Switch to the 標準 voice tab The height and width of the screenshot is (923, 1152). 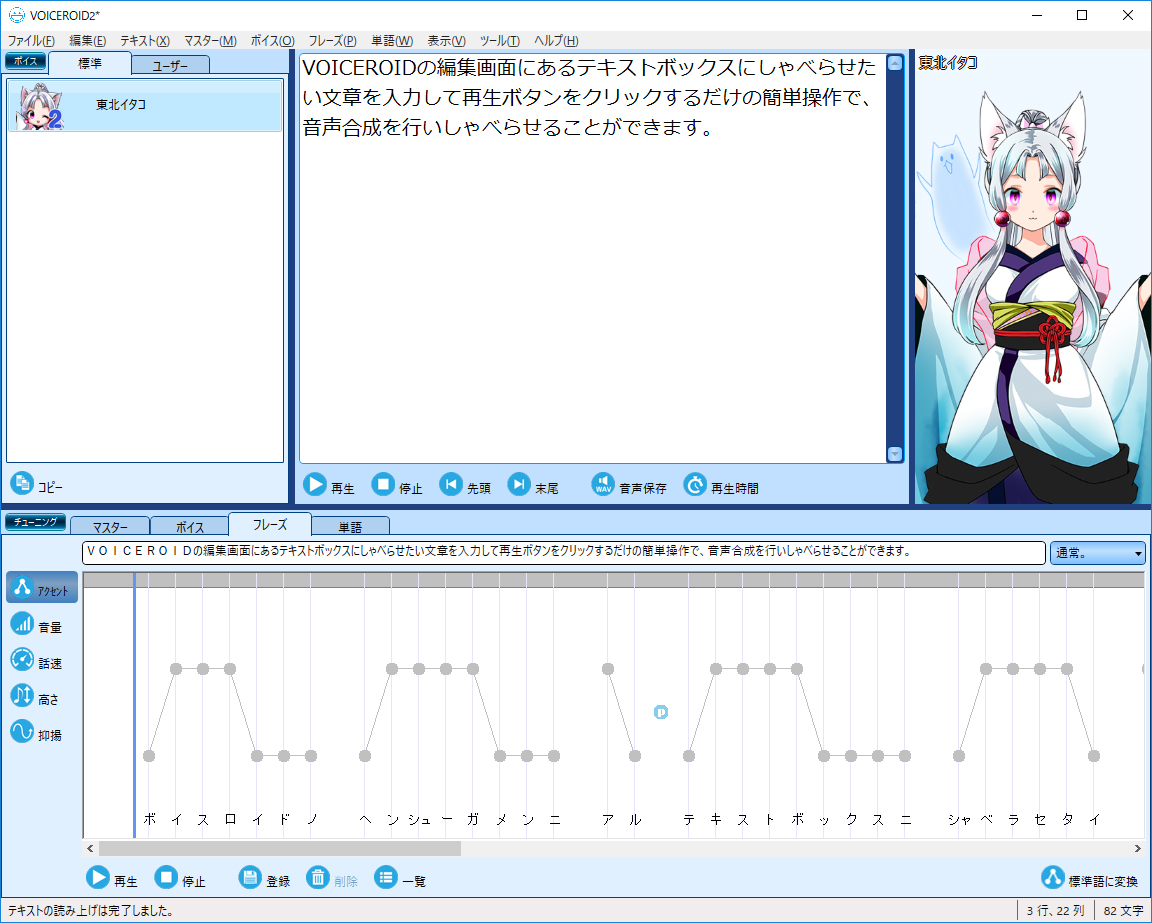point(90,63)
